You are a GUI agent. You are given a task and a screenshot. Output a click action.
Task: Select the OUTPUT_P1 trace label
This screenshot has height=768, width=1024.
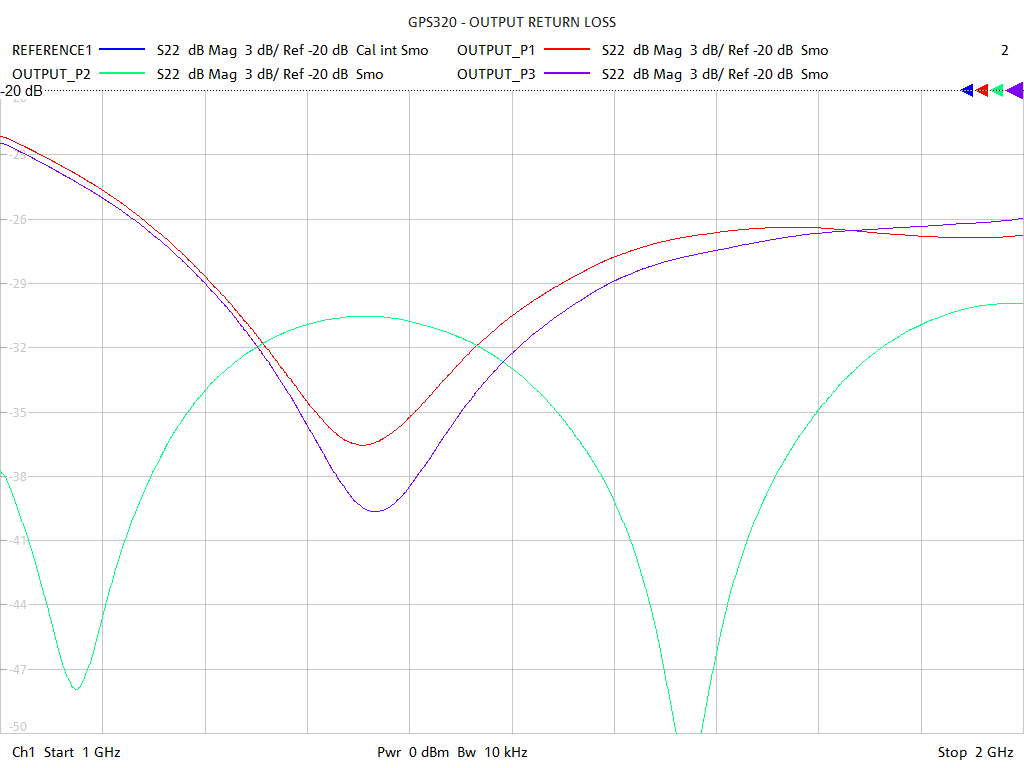(496, 50)
